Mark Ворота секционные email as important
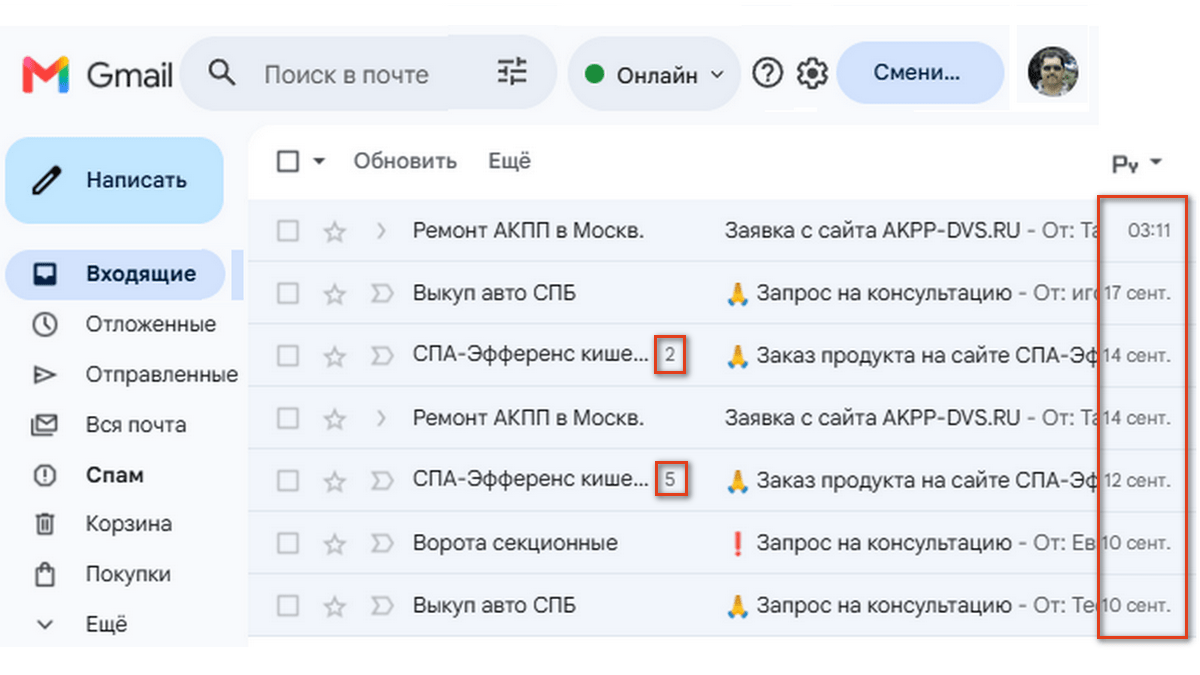 (x=381, y=544)
